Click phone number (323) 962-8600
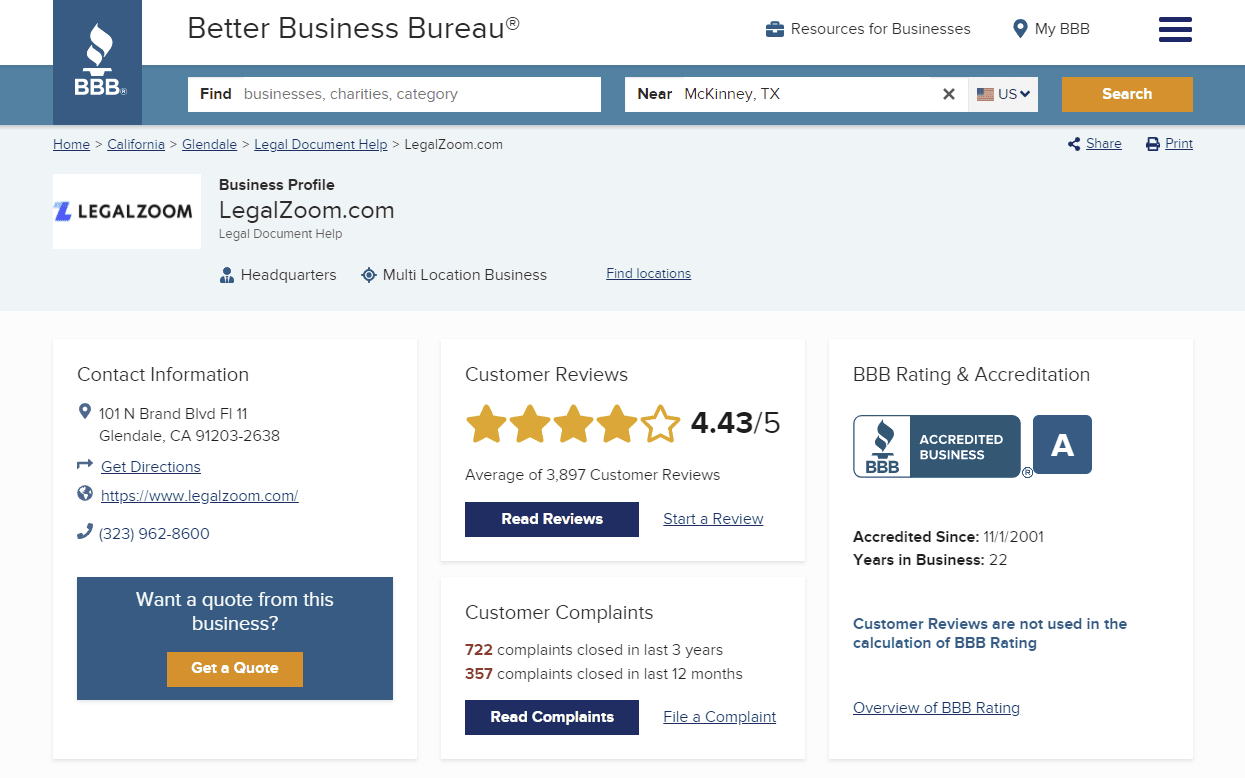Image resolution: width=1245 pixels, height=778 pixels. (154, 533)
